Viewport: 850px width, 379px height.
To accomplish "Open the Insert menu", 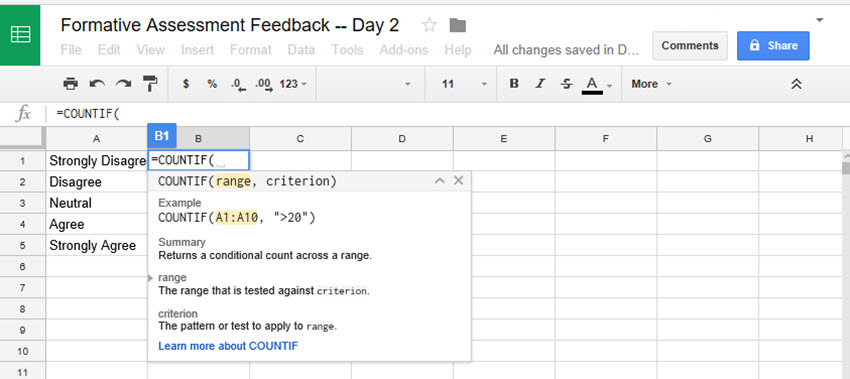I will [x=197, y=50].
